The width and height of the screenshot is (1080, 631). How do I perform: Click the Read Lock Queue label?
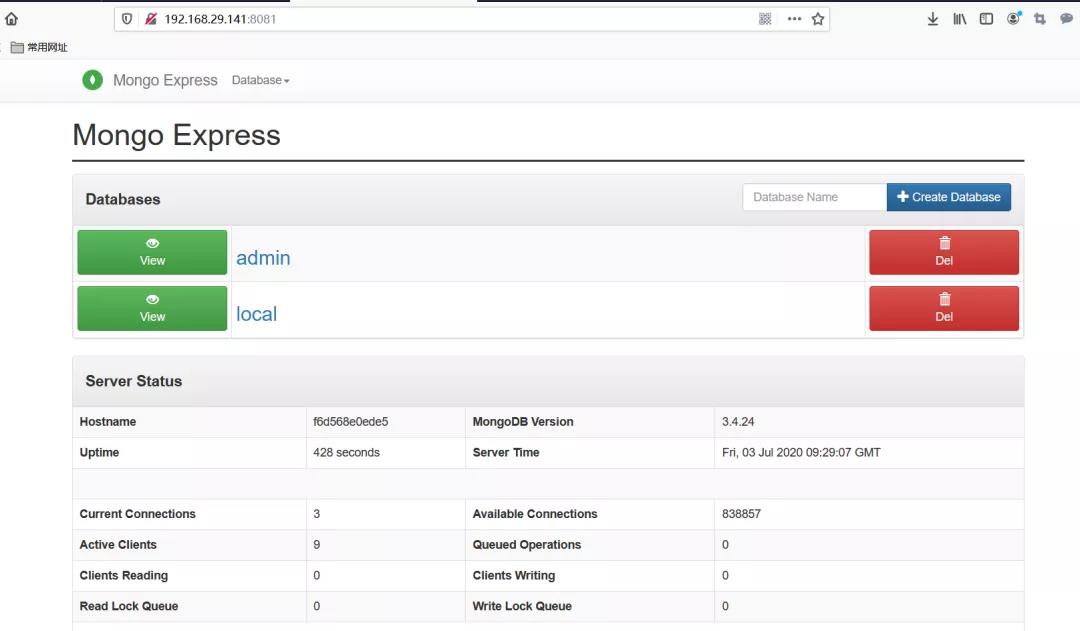point(129,606)
